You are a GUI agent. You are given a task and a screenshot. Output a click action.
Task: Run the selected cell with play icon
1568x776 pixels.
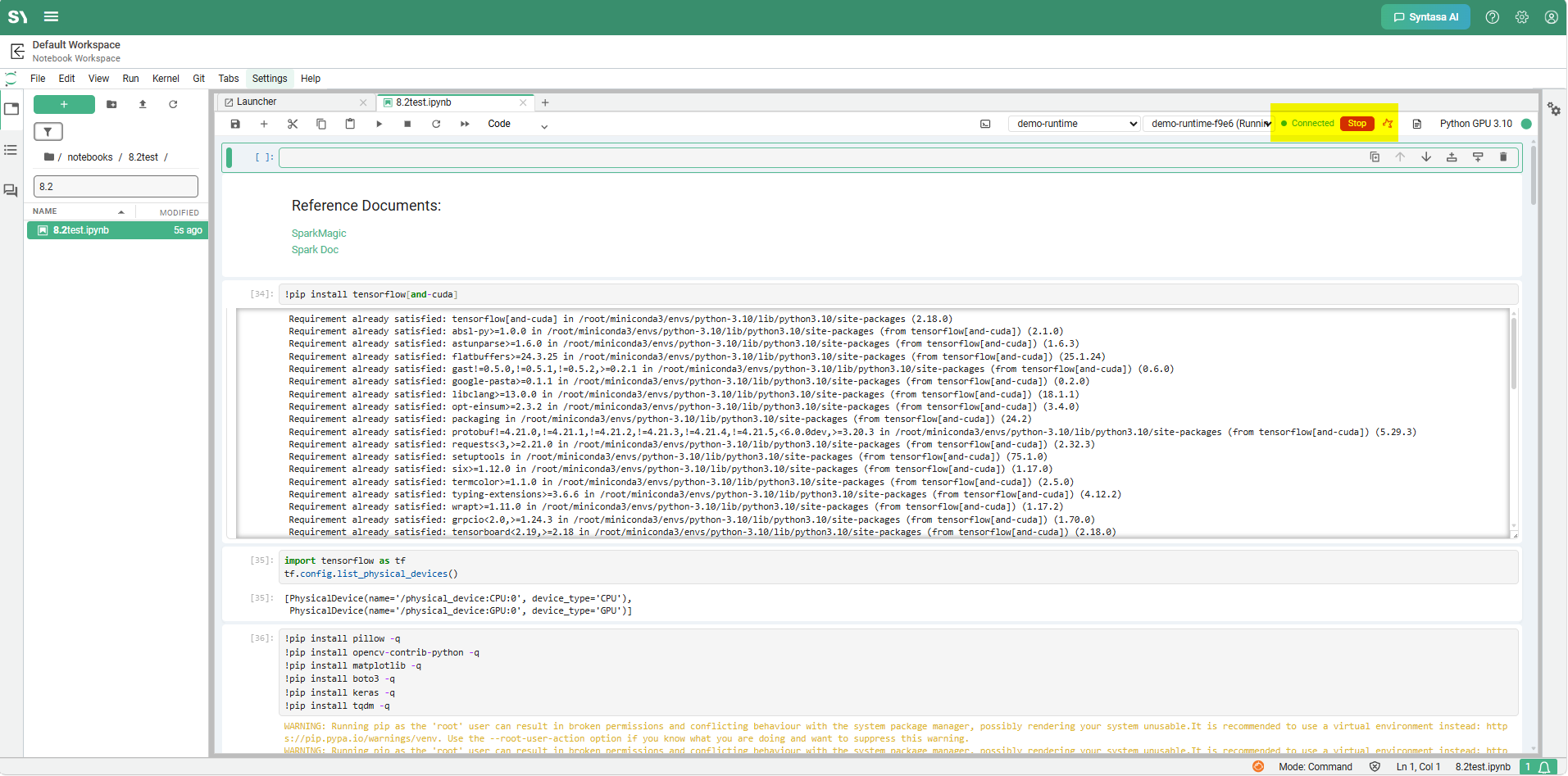379,124
